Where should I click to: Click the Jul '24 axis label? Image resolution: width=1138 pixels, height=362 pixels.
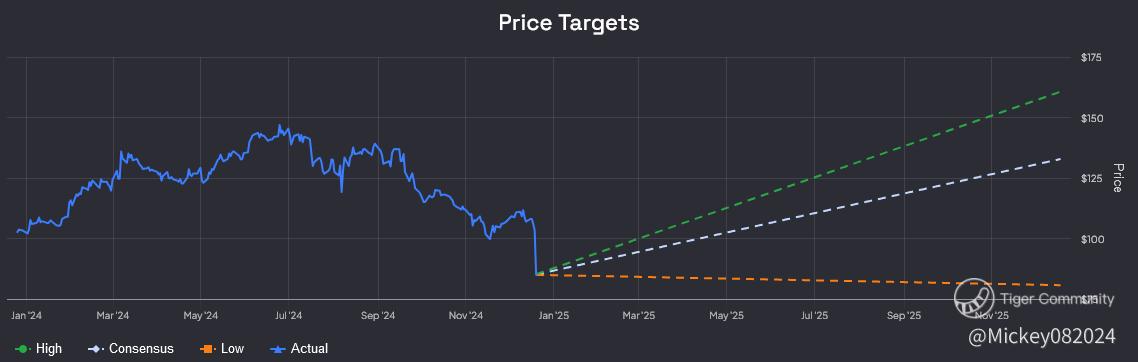(289, 315)
